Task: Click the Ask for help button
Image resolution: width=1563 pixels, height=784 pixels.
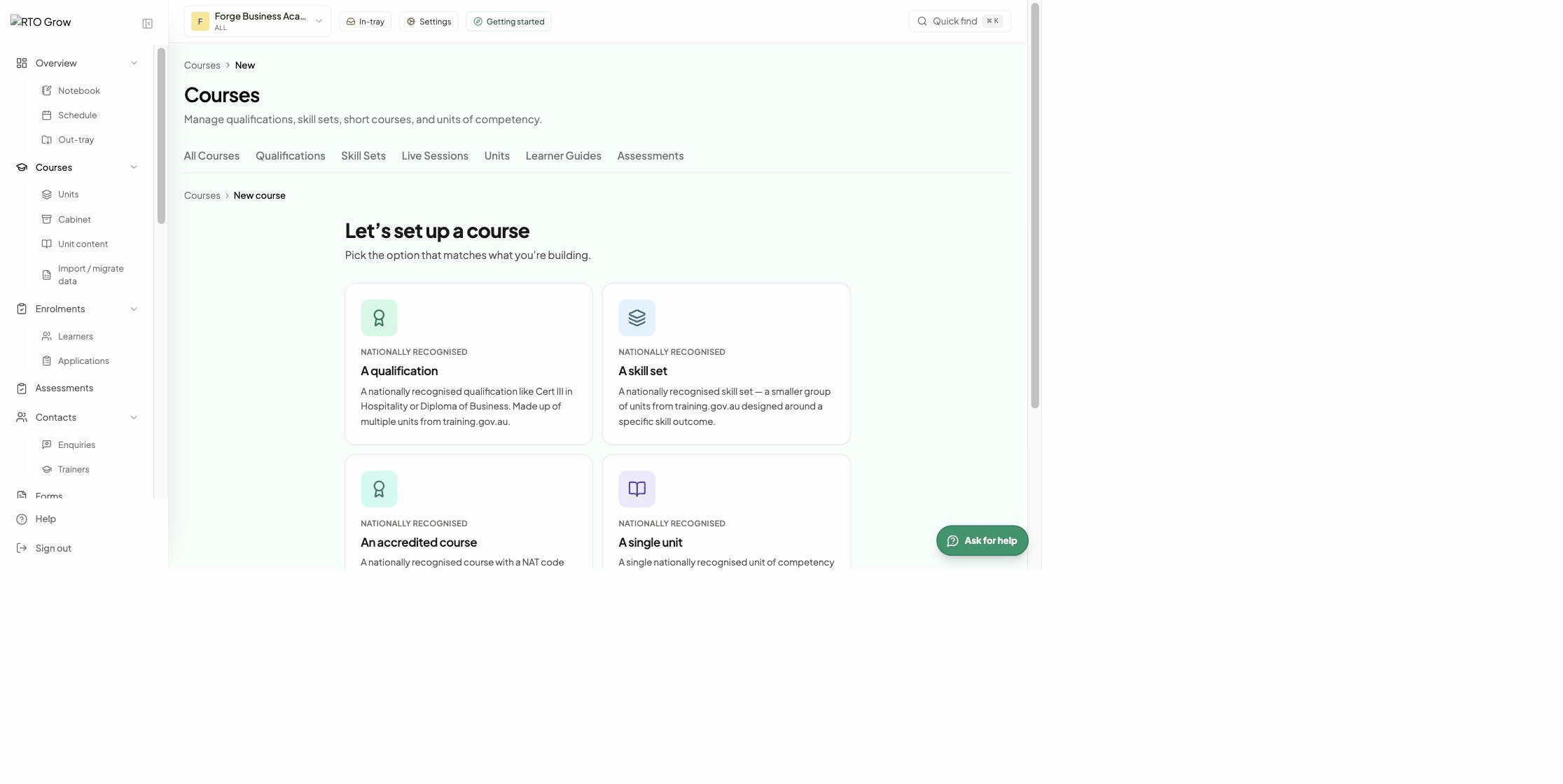Action: [x=982, y=541]
